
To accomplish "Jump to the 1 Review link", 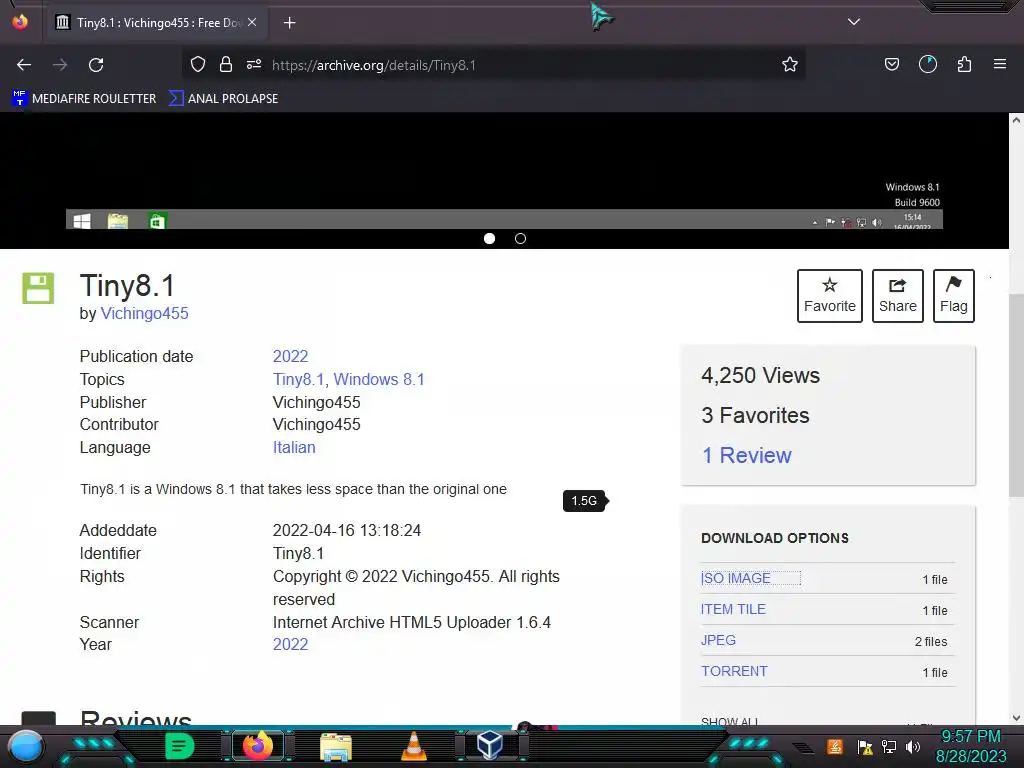I will (x=746, y=455).
